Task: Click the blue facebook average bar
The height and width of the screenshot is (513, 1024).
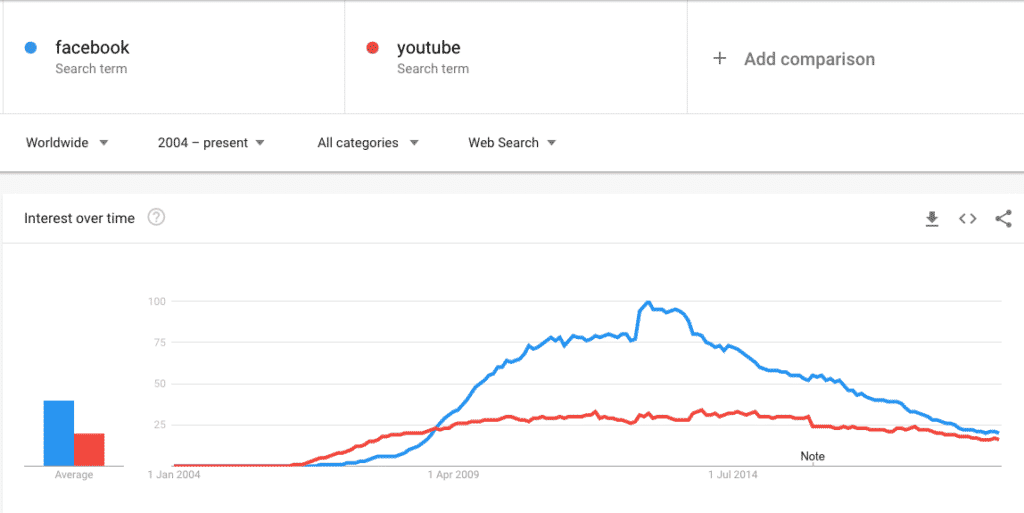Action: point(59,433)
